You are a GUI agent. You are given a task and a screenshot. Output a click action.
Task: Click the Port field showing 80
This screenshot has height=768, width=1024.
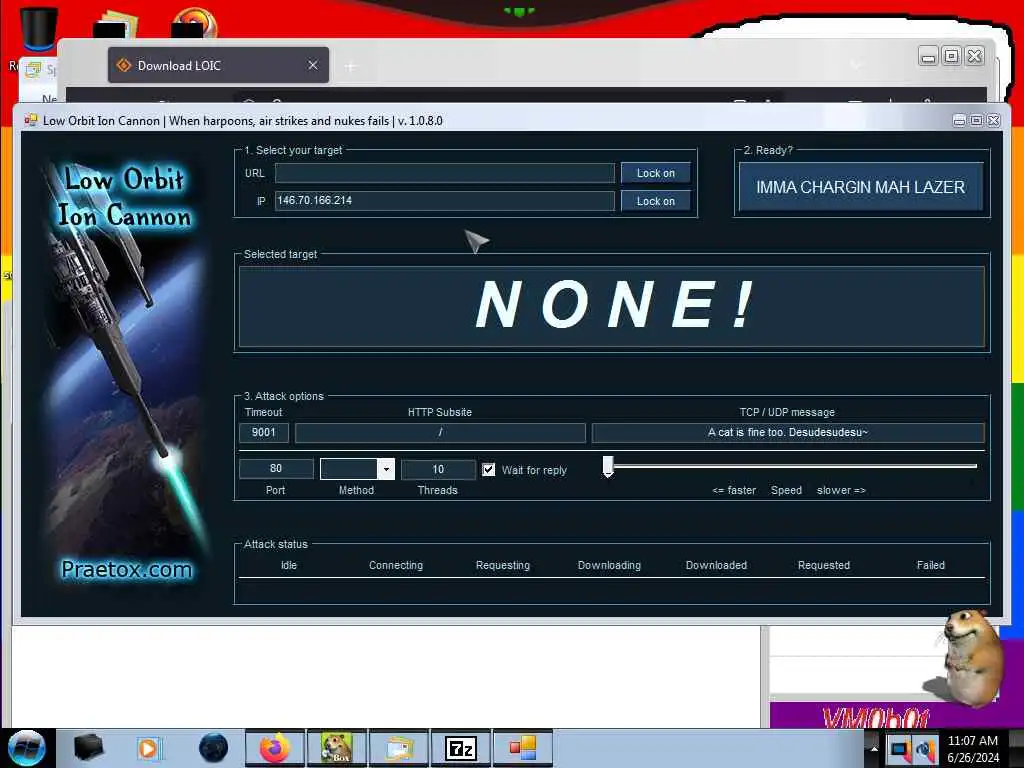[276, 469]
